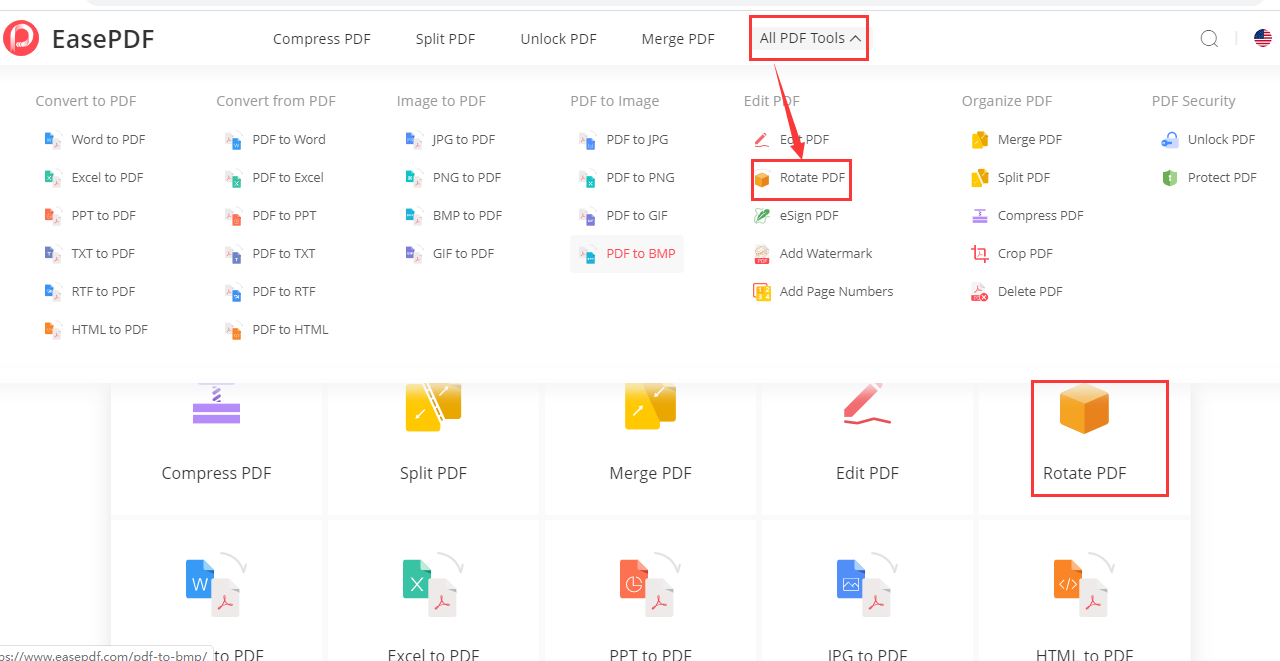Click the Crop PDF icon

[x=980, y=254]
